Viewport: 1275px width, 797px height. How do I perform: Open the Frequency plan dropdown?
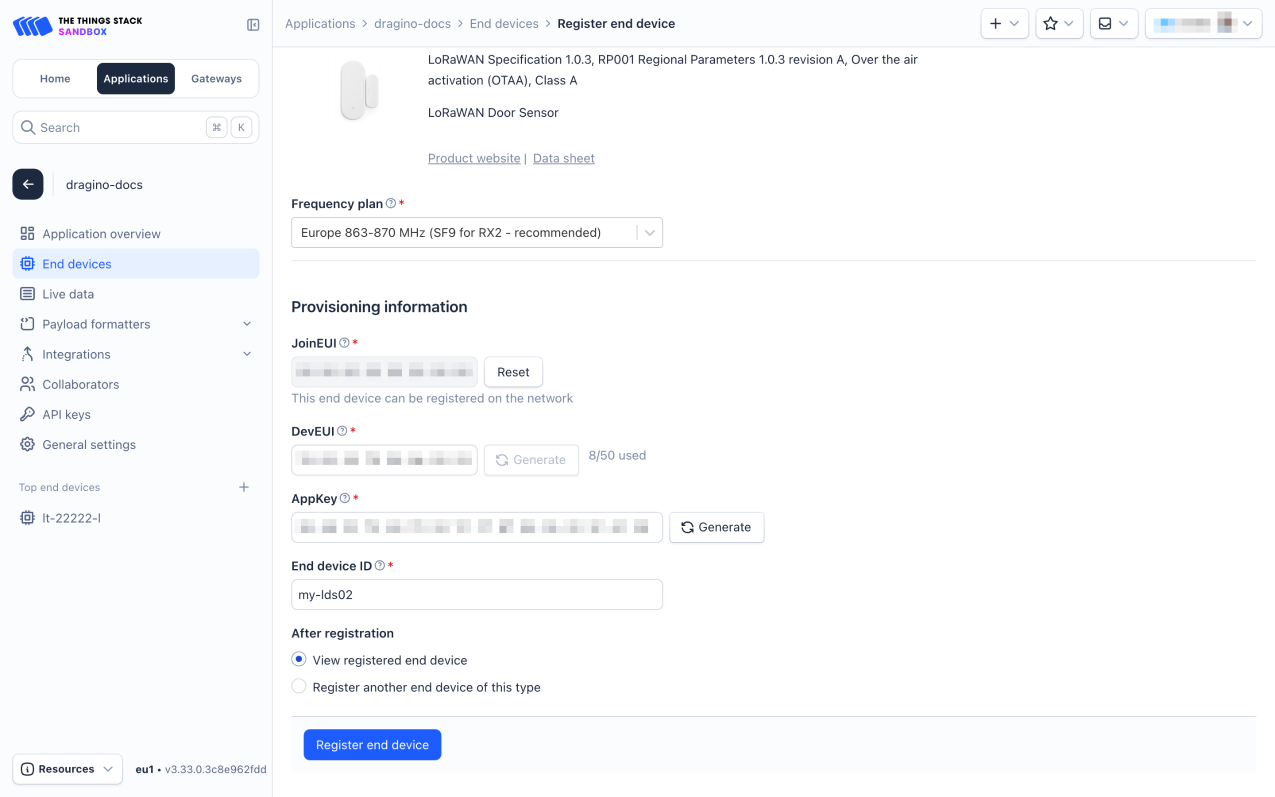477,232
